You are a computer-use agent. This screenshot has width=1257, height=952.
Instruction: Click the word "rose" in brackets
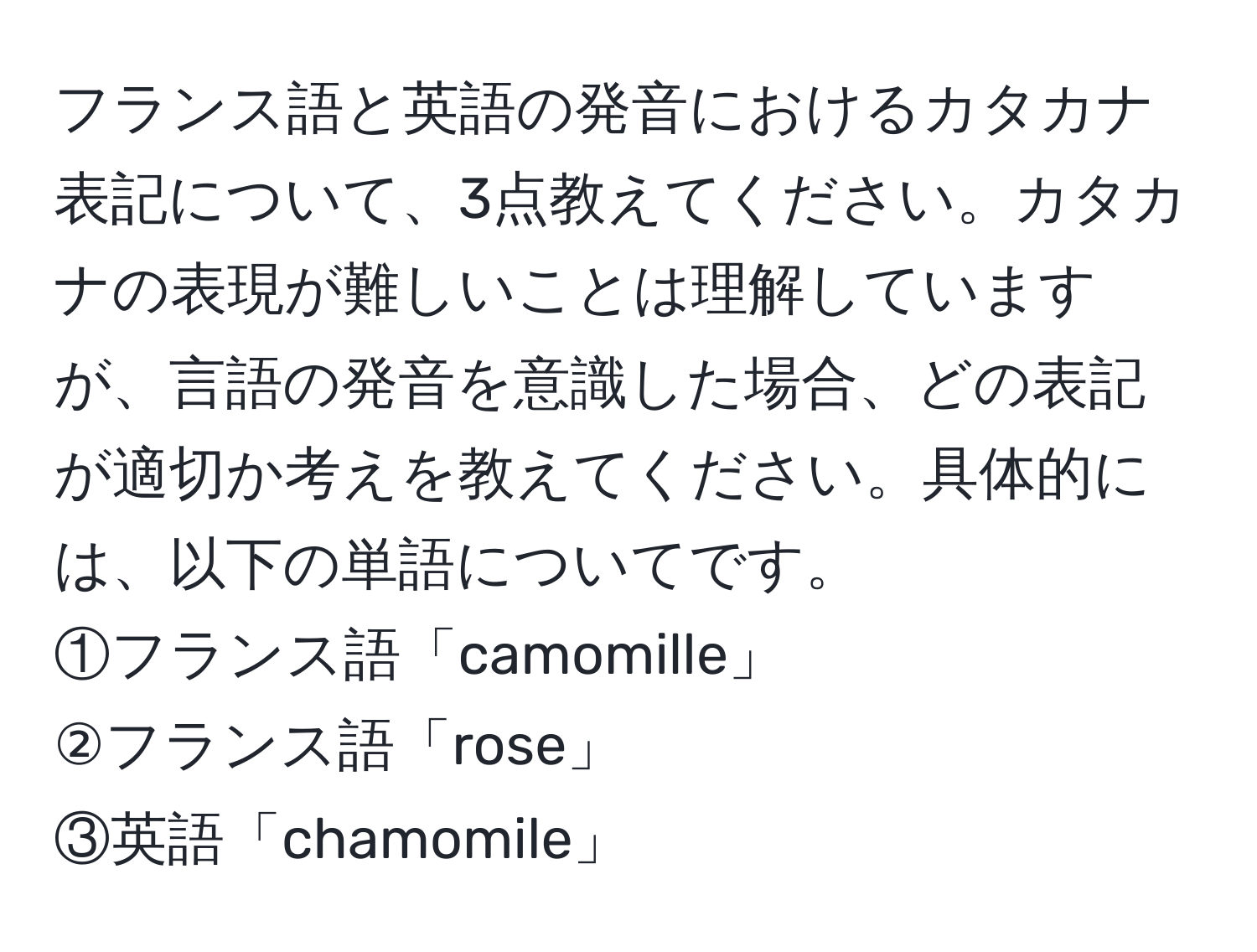click(510, 748)
